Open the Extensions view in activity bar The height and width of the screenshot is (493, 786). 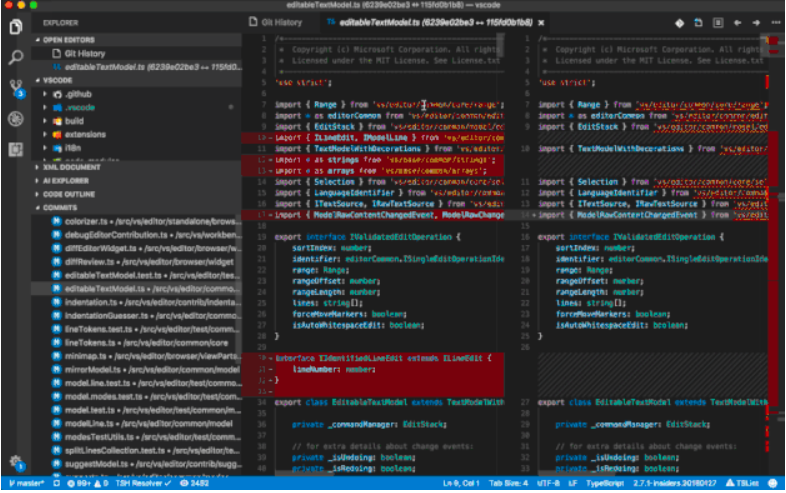[x=15, y=149]
